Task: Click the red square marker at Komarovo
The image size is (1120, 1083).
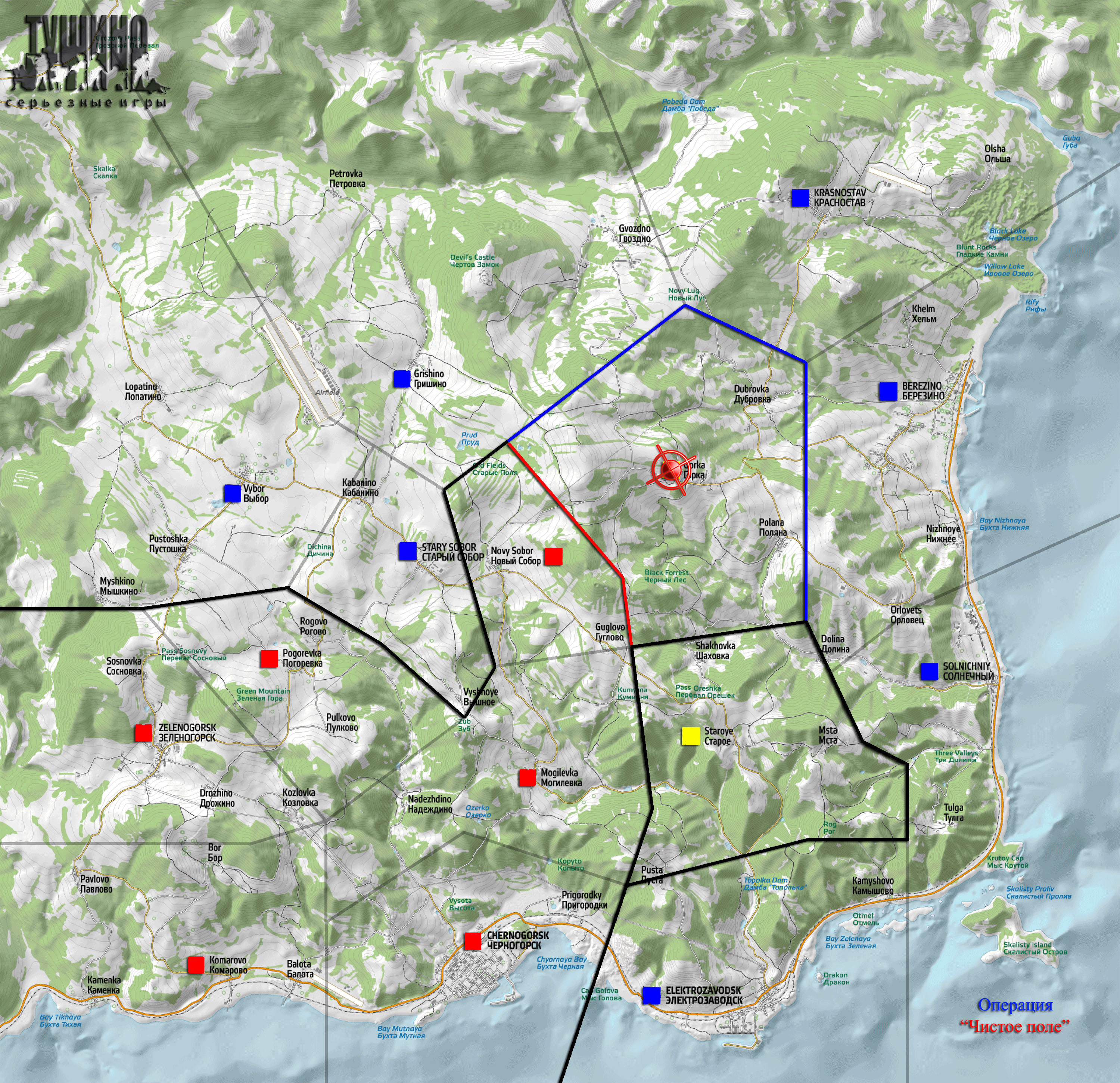Action: pyautogui.click(x=196, y=965)
